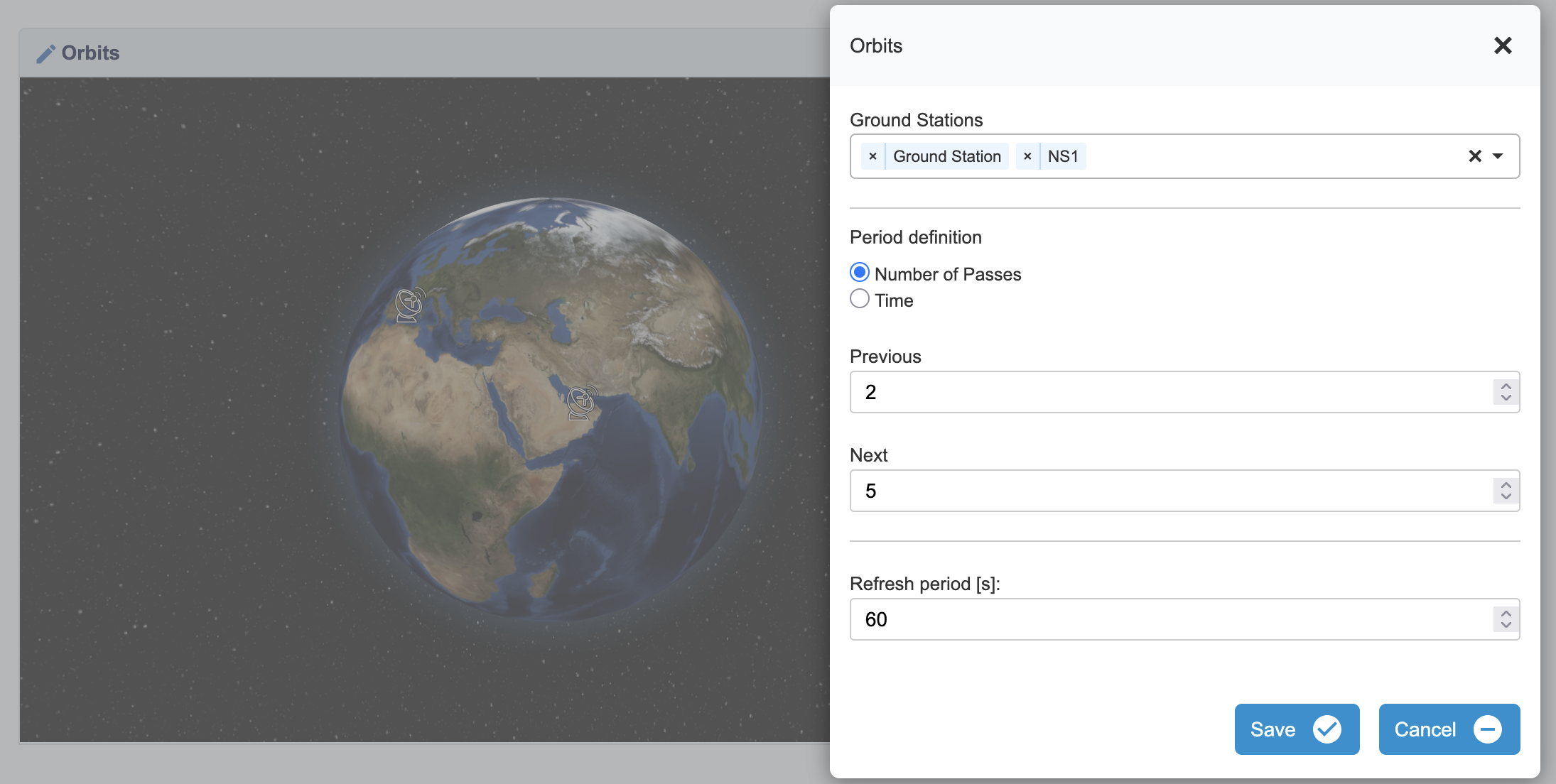Remove the Ground Station chip with its x icon
Image resolution: width=1556 pixels, height=784 pixels.
point(872,156)
